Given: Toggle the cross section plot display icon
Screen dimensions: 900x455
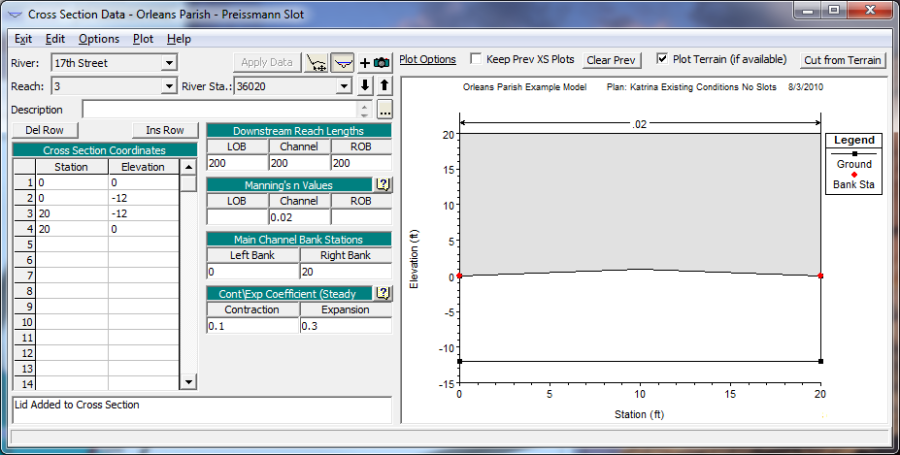Looking at the screenshot, I should click(342, 63).
